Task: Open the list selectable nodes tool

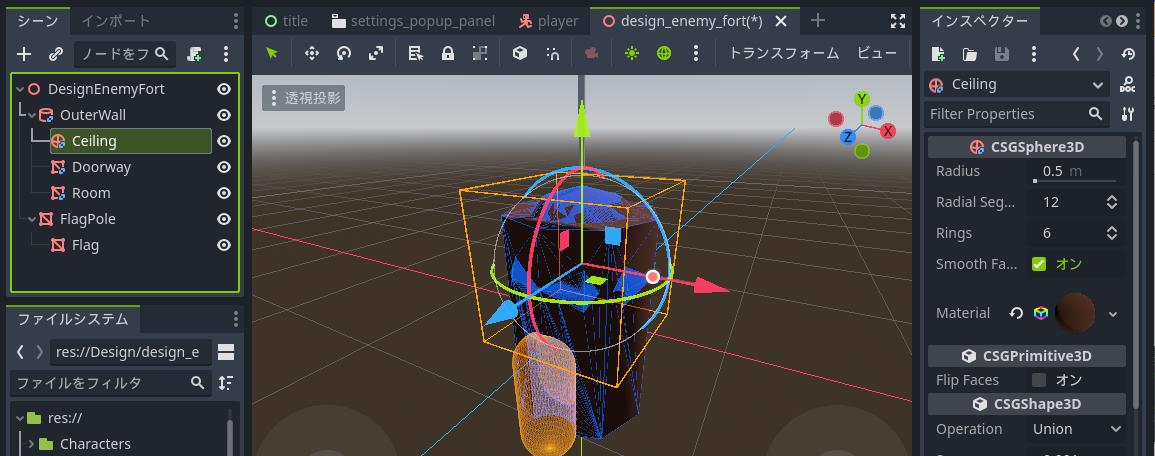Action: tap(415, 53)
